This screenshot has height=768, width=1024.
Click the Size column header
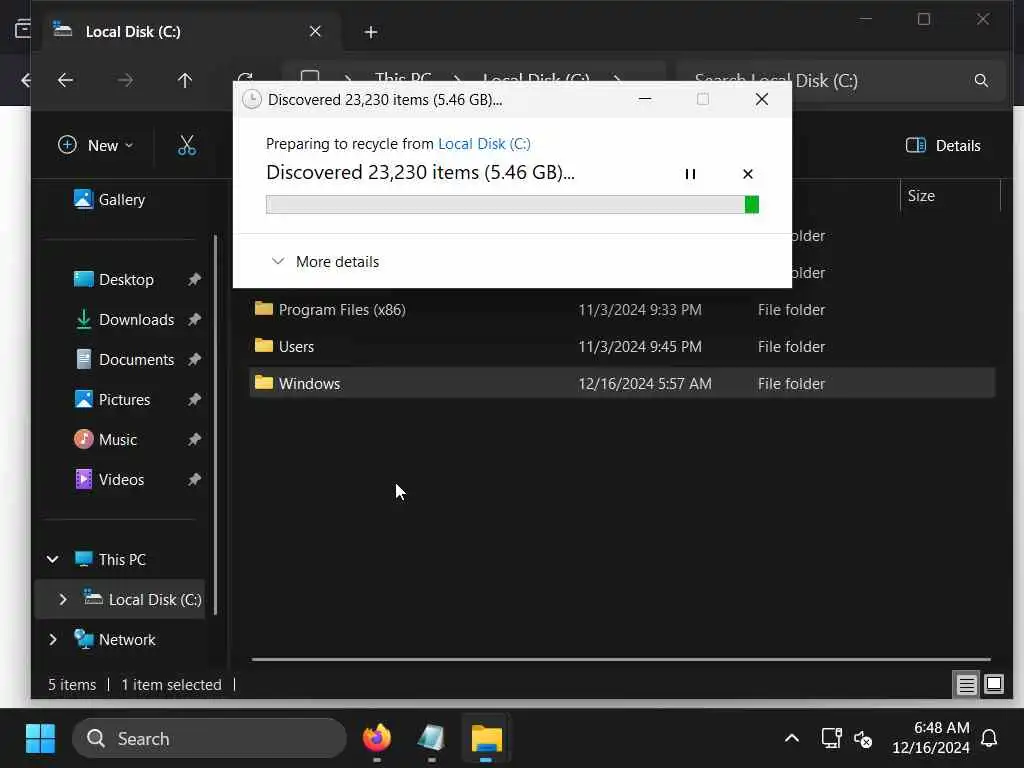click(950, 196)
